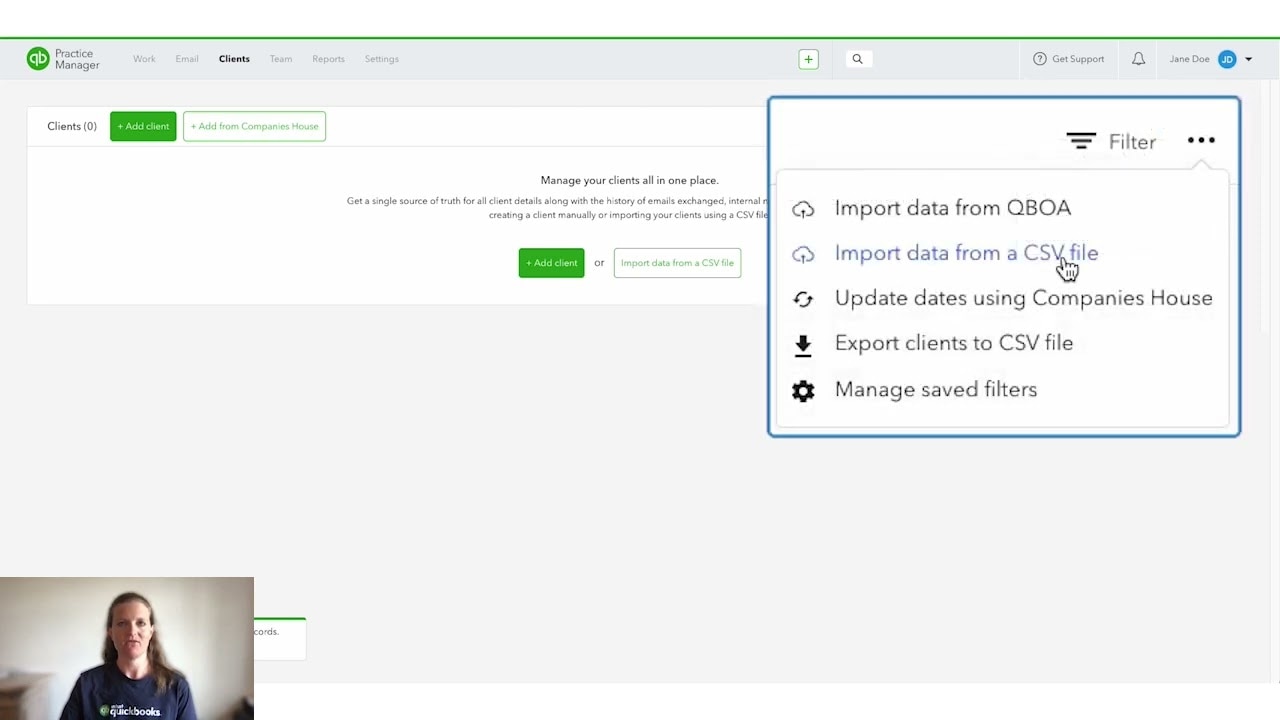Click the center Add client button
Viewport: 1280px width, 720px height.
coord(551,263)
